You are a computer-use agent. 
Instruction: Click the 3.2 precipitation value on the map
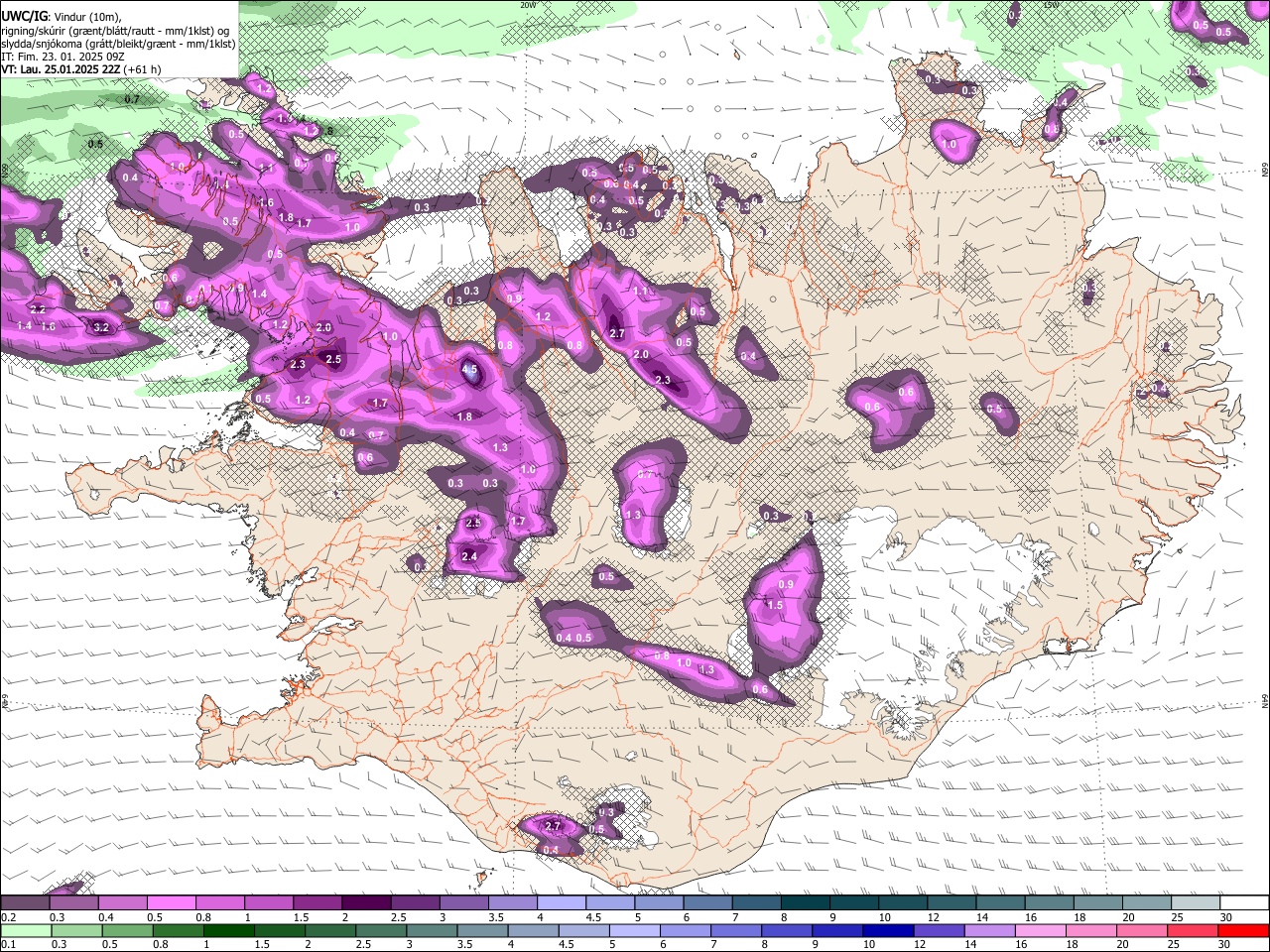coord(101,326)
